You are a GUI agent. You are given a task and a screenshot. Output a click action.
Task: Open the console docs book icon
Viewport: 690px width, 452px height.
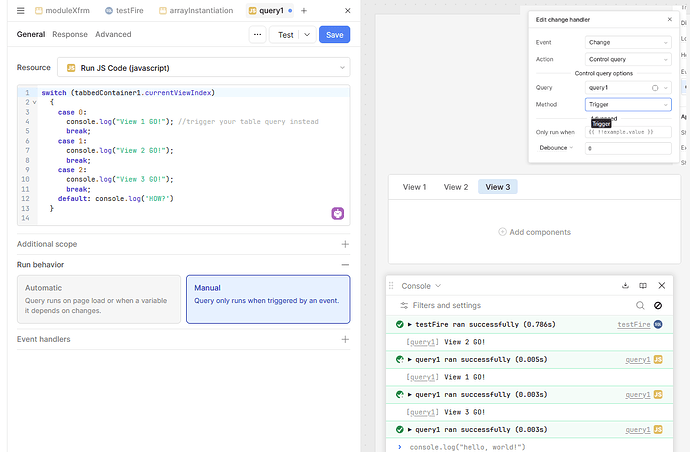pos(643,286)
